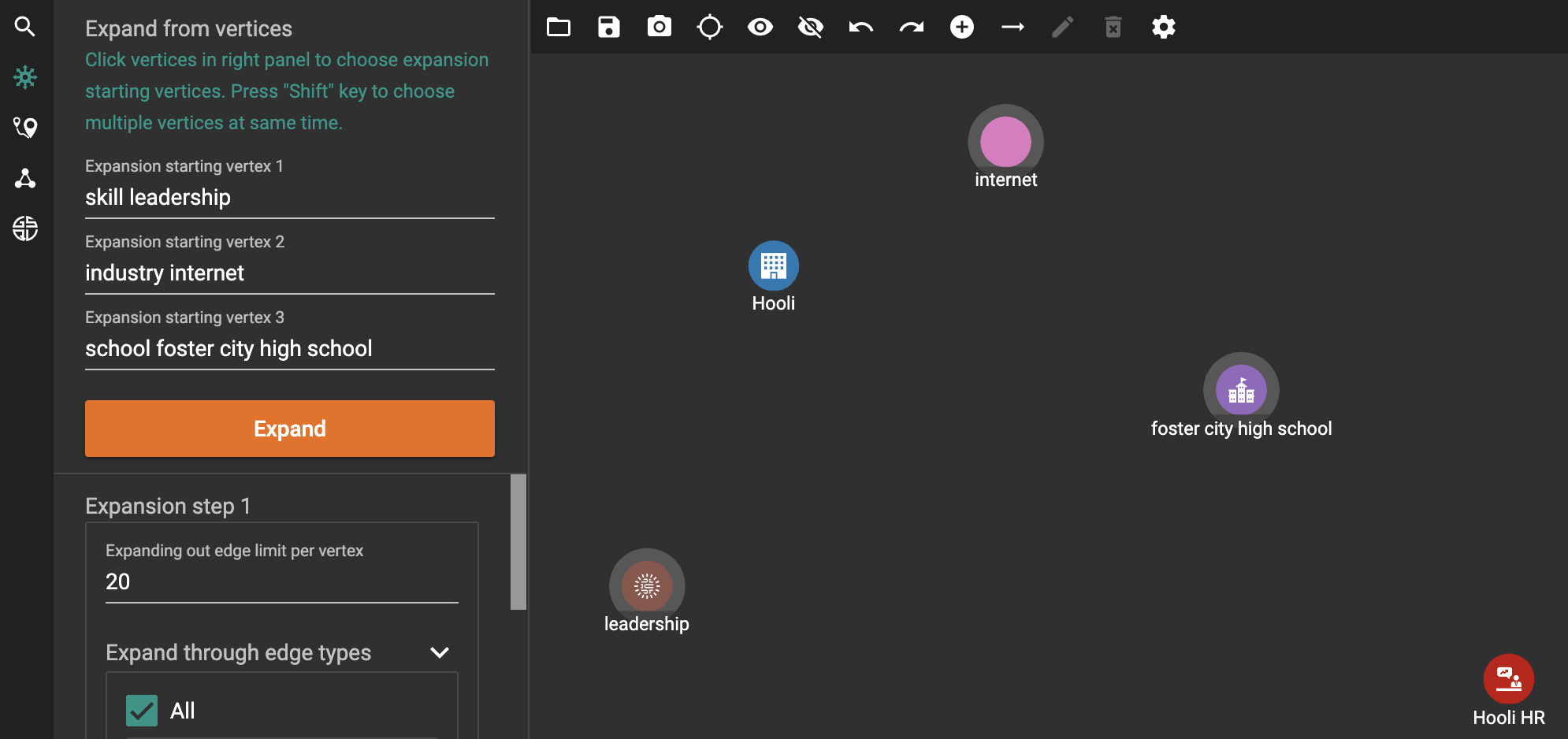
Task: Select the expand from vertices sidebar icon
Action: pyautogui.click(x=25, y=77)
